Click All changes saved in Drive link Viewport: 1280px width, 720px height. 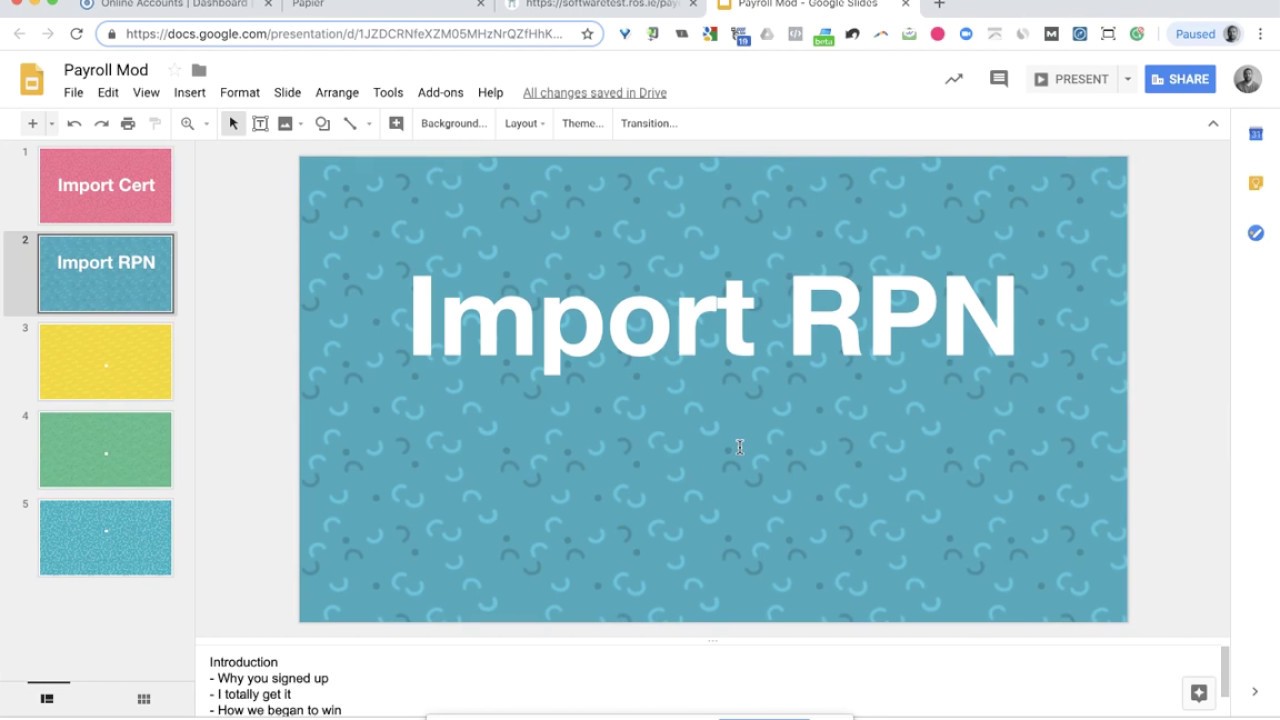595,92
